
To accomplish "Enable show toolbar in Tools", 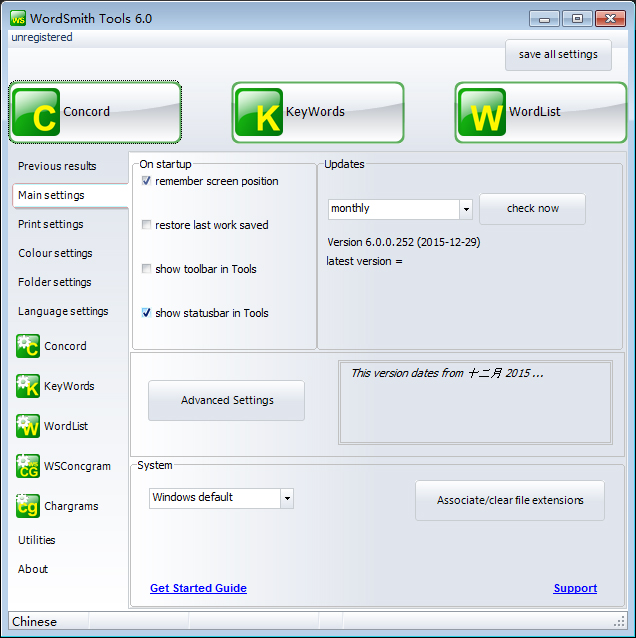I will coord(146,269).
